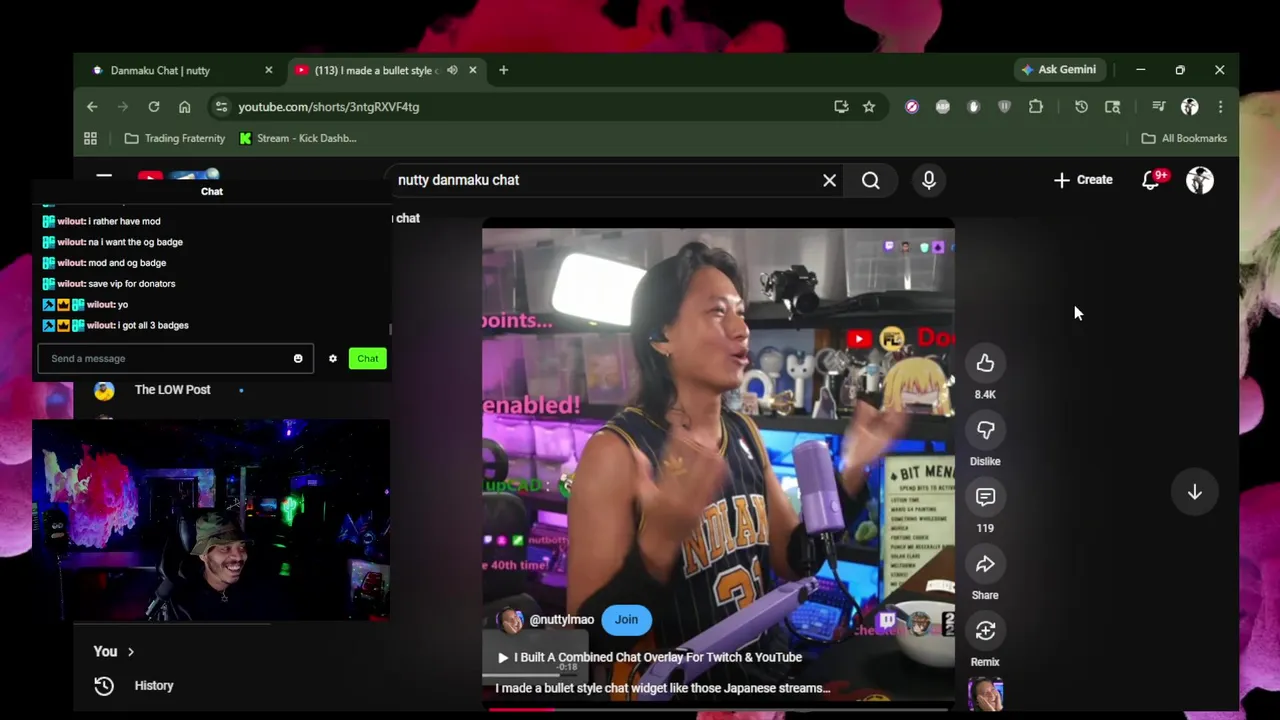Search with voice microphone icon
This screenshot has height=720, width=1280.
[x=929, y=180]
